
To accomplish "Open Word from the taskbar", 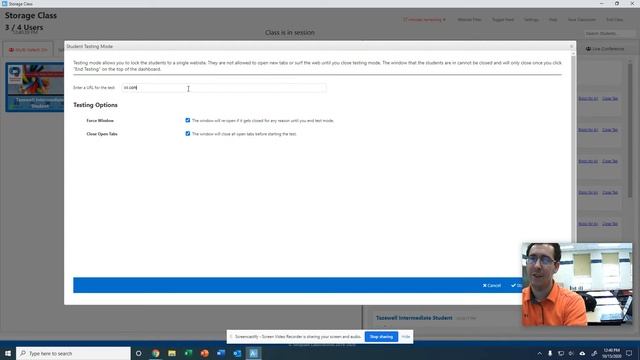I will tap(221, 353).
